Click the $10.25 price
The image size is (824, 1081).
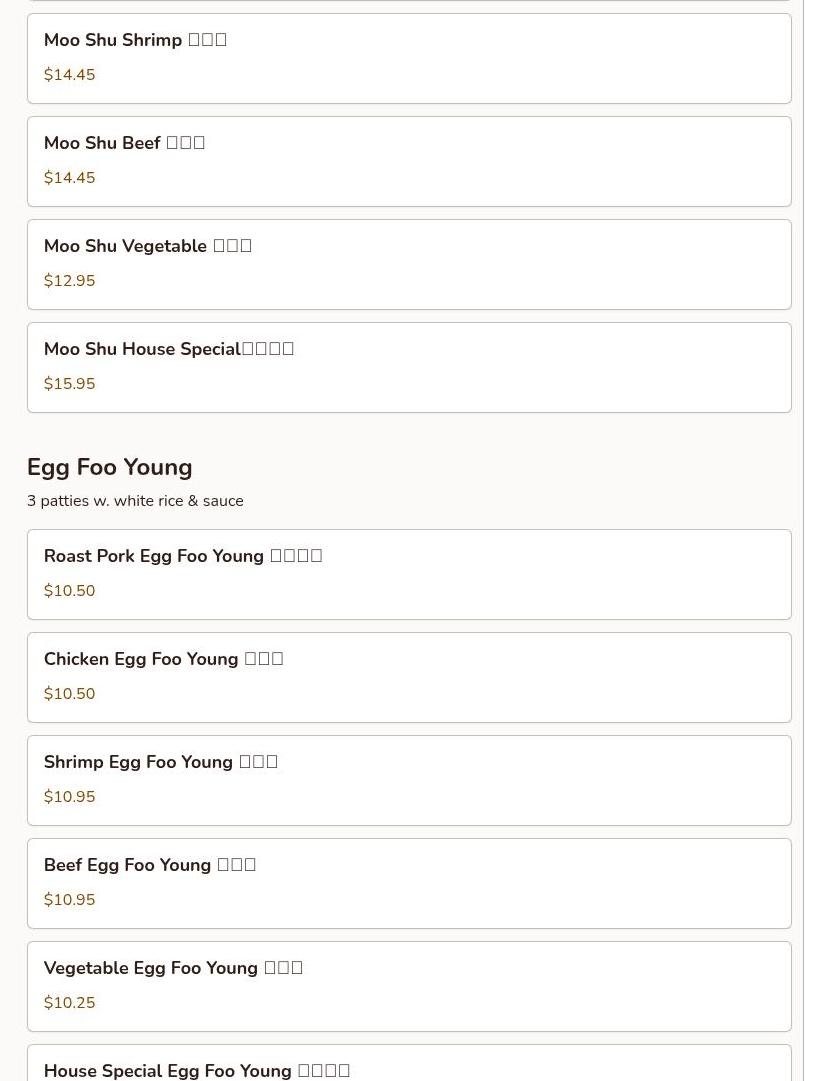(69, 1003)
